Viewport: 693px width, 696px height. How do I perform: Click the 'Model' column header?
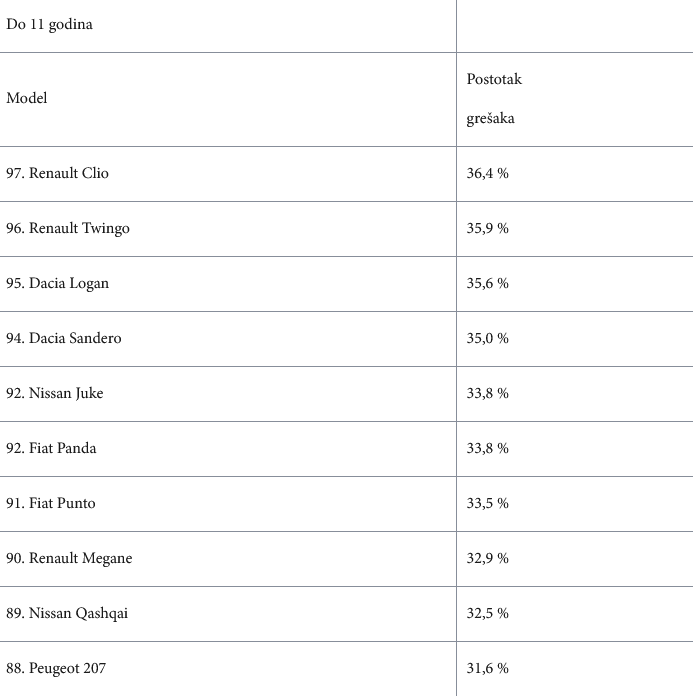[27, 98]
